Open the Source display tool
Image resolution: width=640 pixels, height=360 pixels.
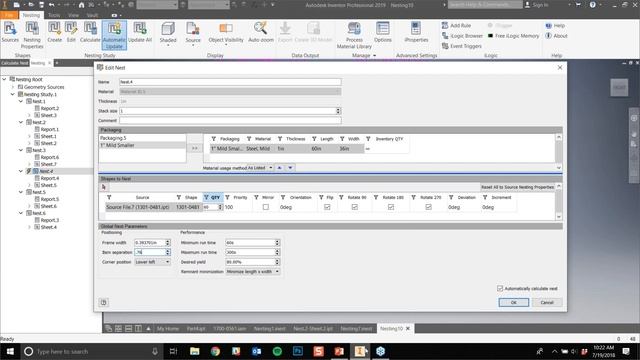(x=193, y=33)
